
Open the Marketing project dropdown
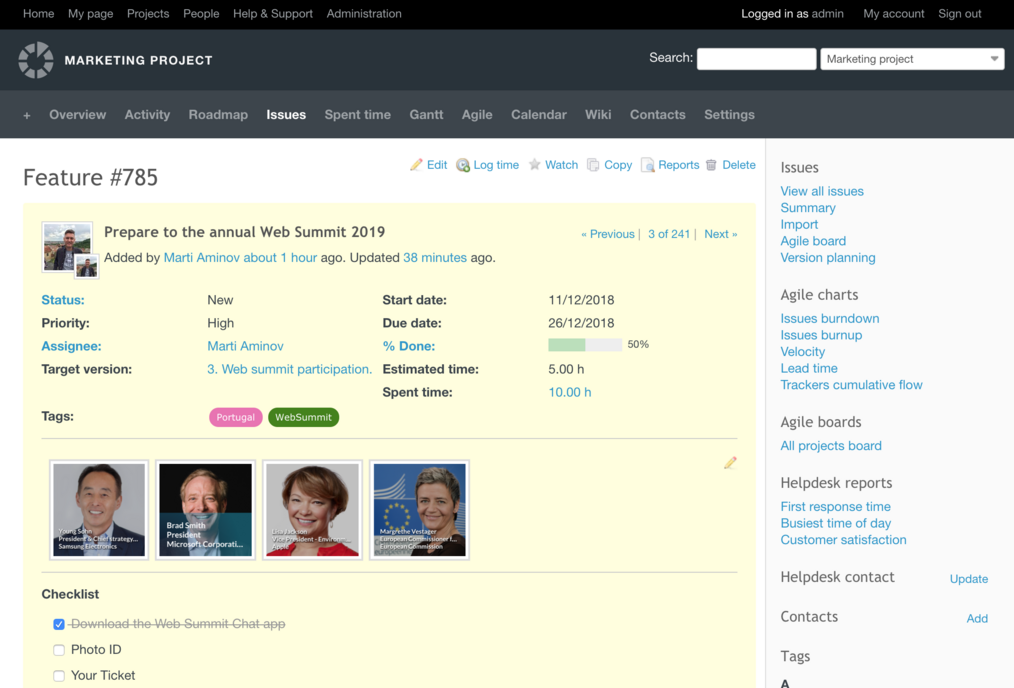coord(911,59)
